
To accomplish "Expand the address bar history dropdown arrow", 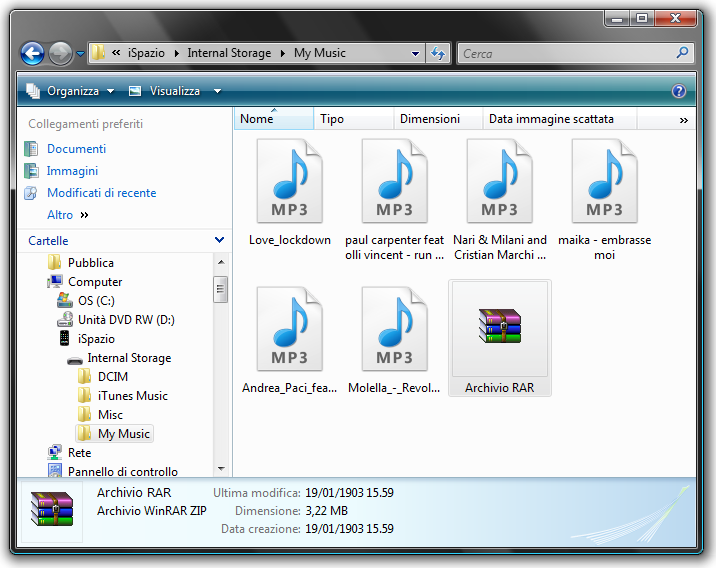I will click(x=416, y=53).
